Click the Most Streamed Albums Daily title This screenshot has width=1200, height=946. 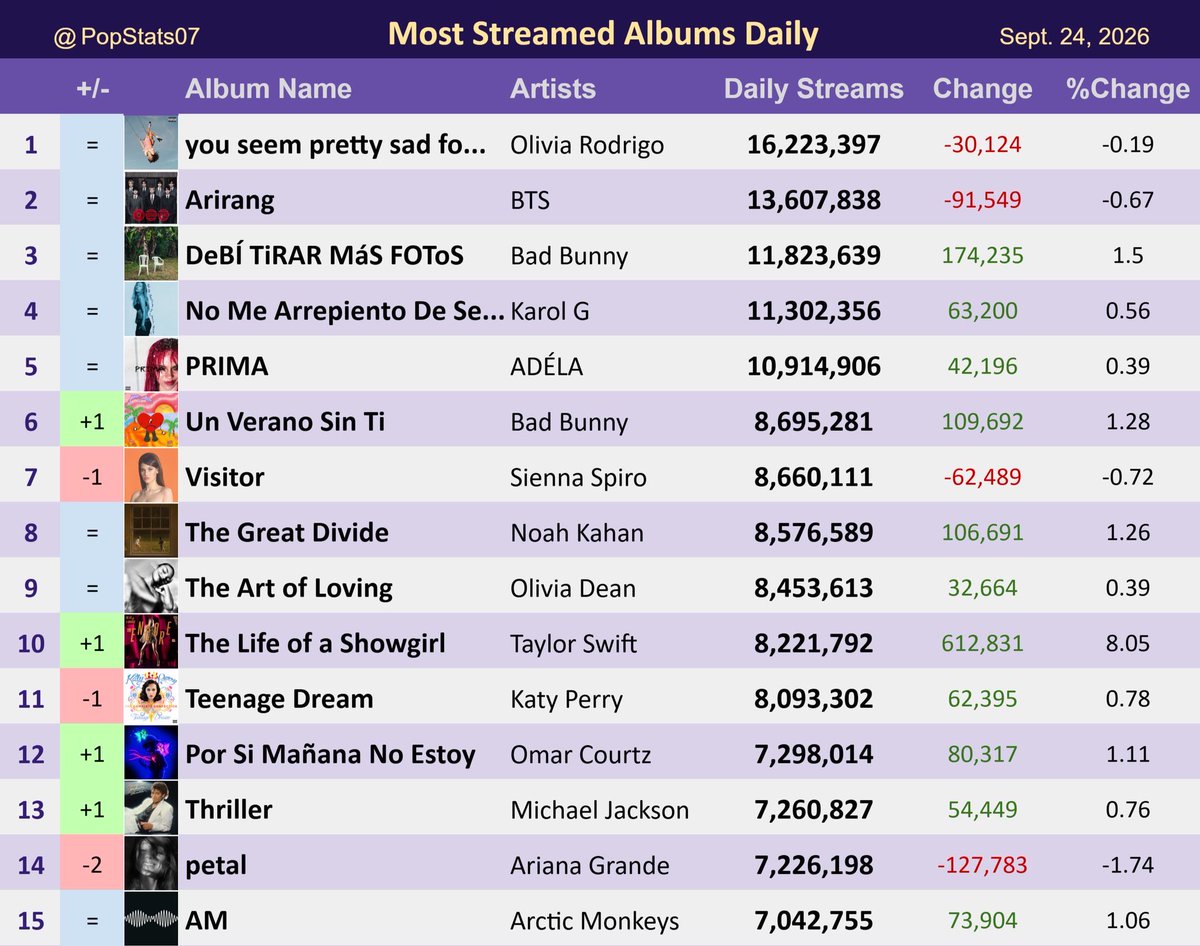click(x=603, y=34)
